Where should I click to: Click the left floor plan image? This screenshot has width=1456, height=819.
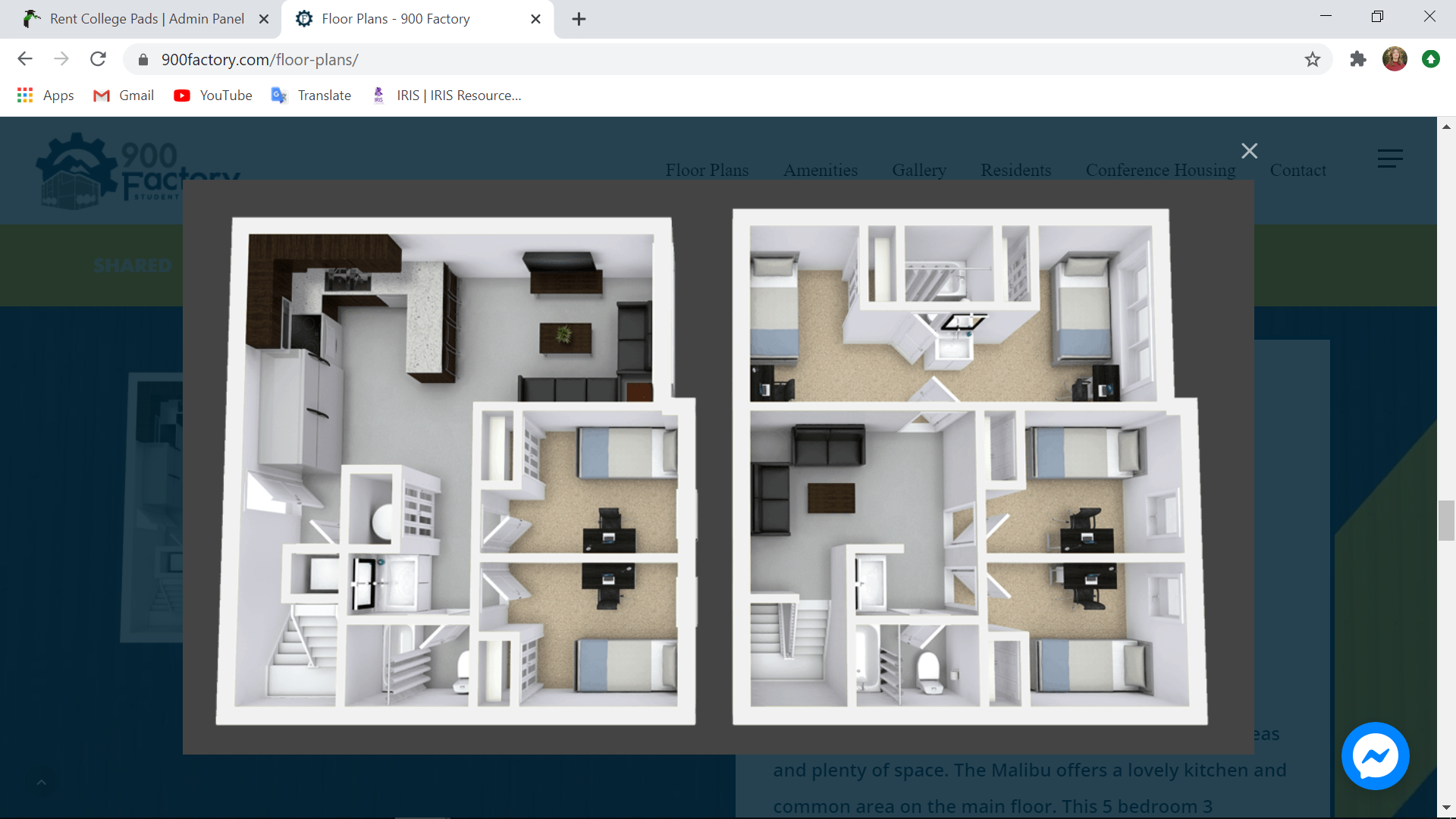point(455,470)
